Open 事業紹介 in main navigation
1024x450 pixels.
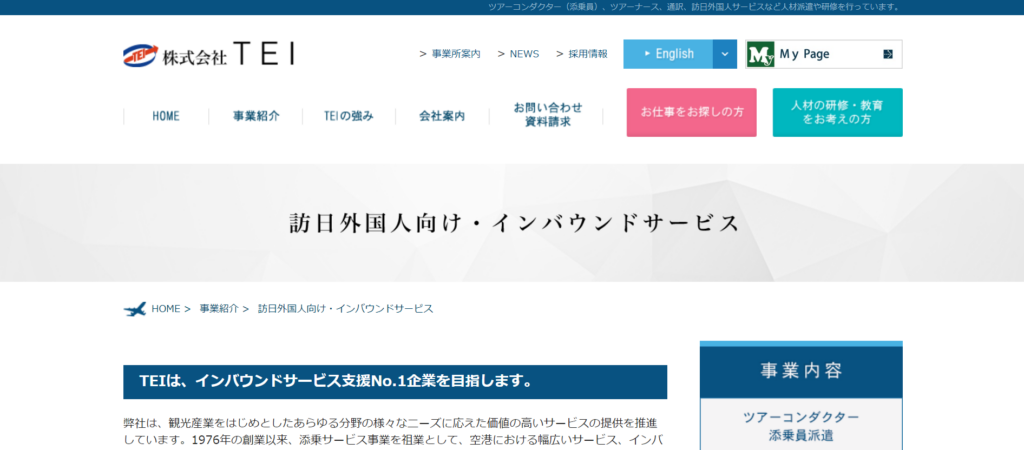(256, 116)
